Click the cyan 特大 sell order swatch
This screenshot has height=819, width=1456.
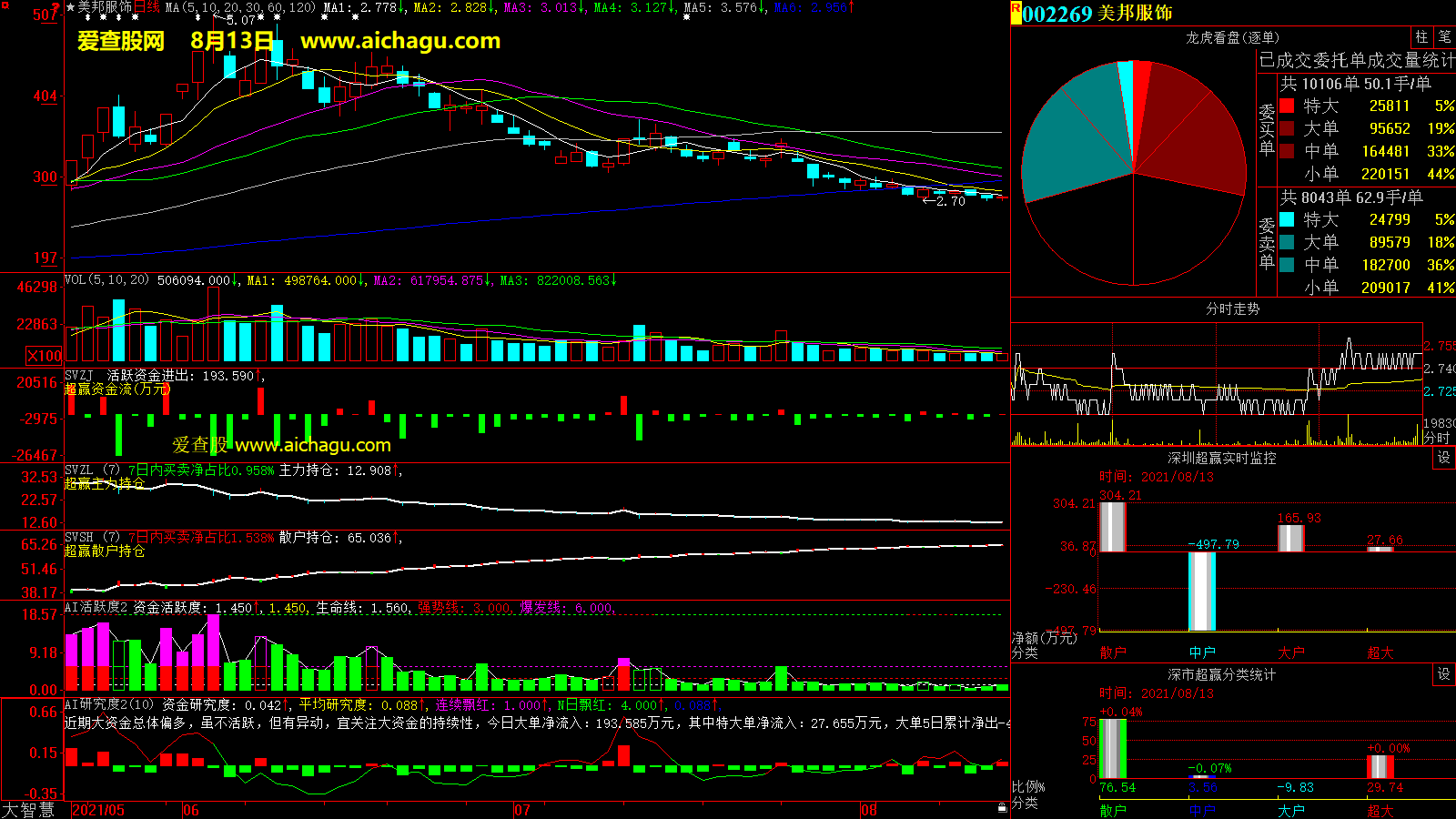click(x=1287, y=220)
